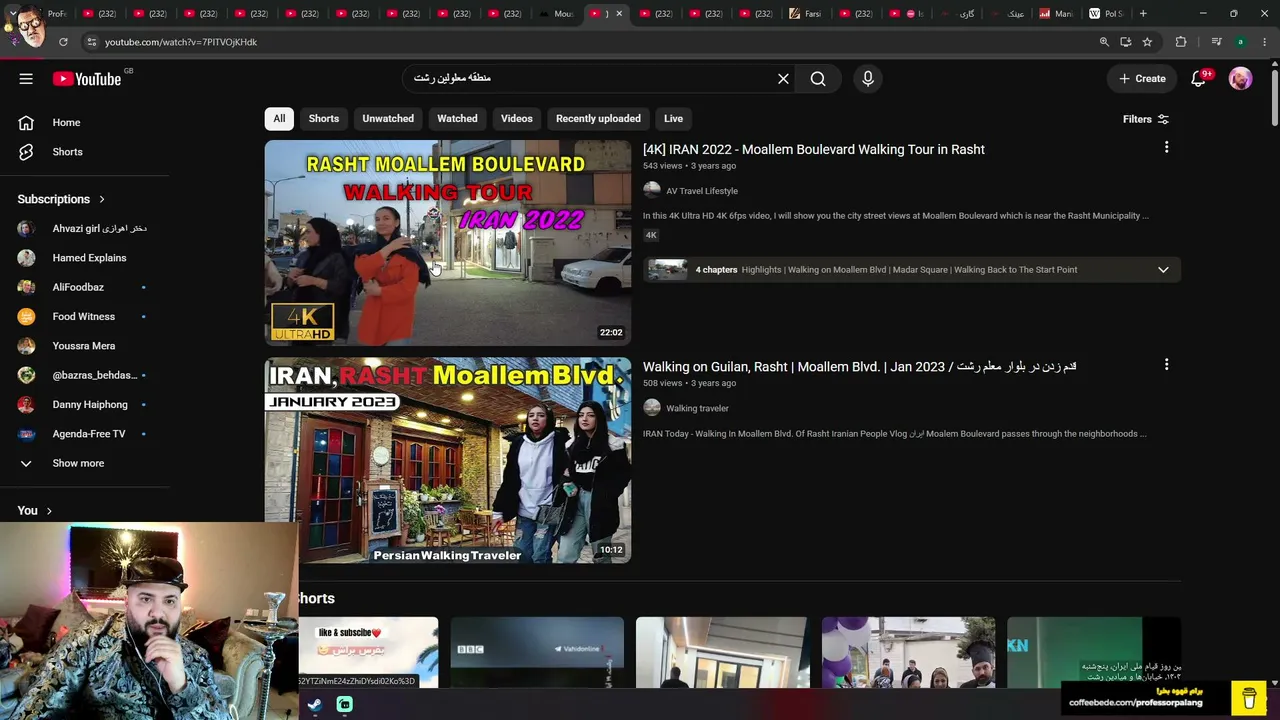Switch to the Farsi browser tab
This screenshot has width=1280, height=720.
pos(805,14)
